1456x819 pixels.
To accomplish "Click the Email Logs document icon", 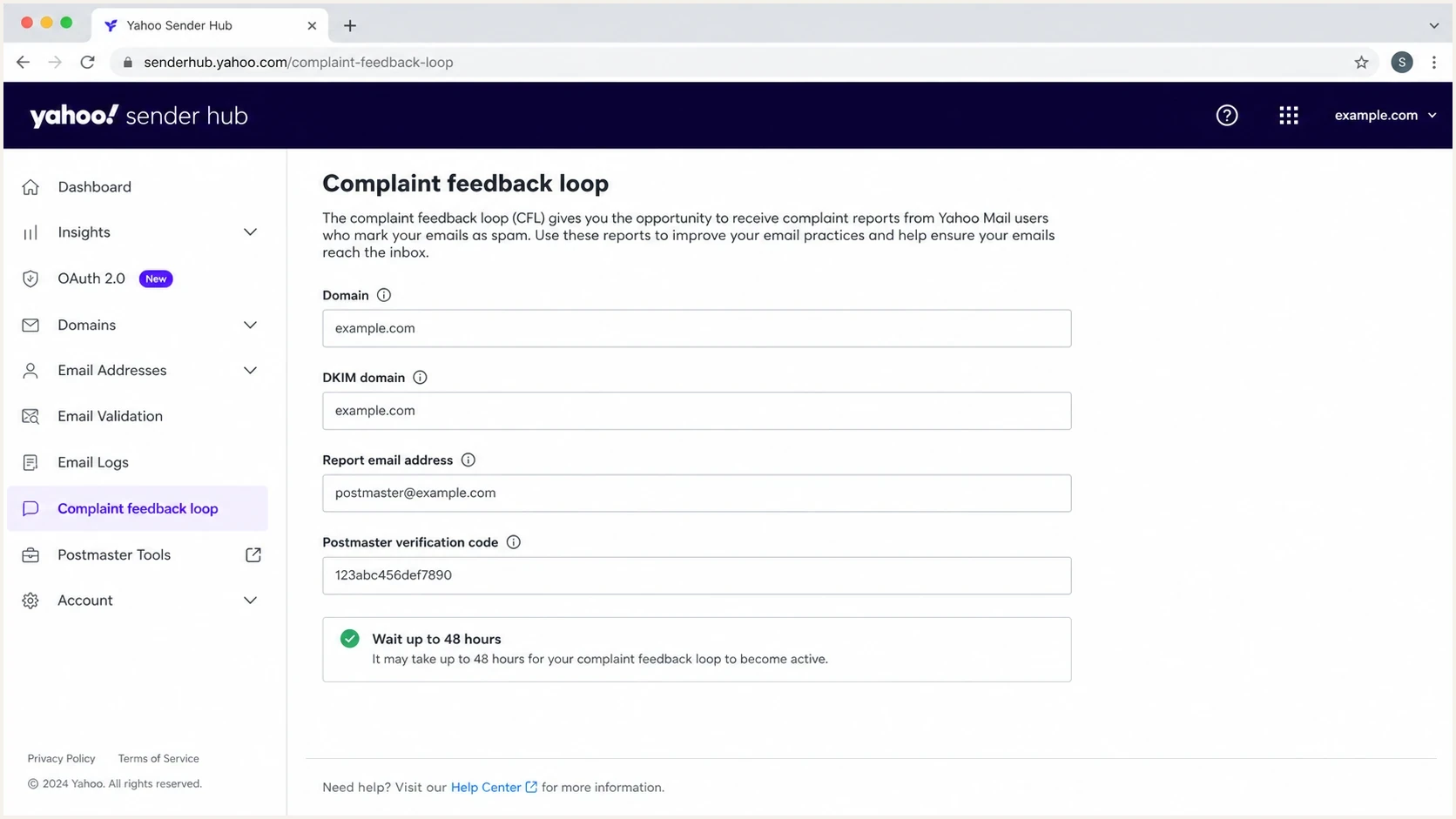I will click(30, 462).
